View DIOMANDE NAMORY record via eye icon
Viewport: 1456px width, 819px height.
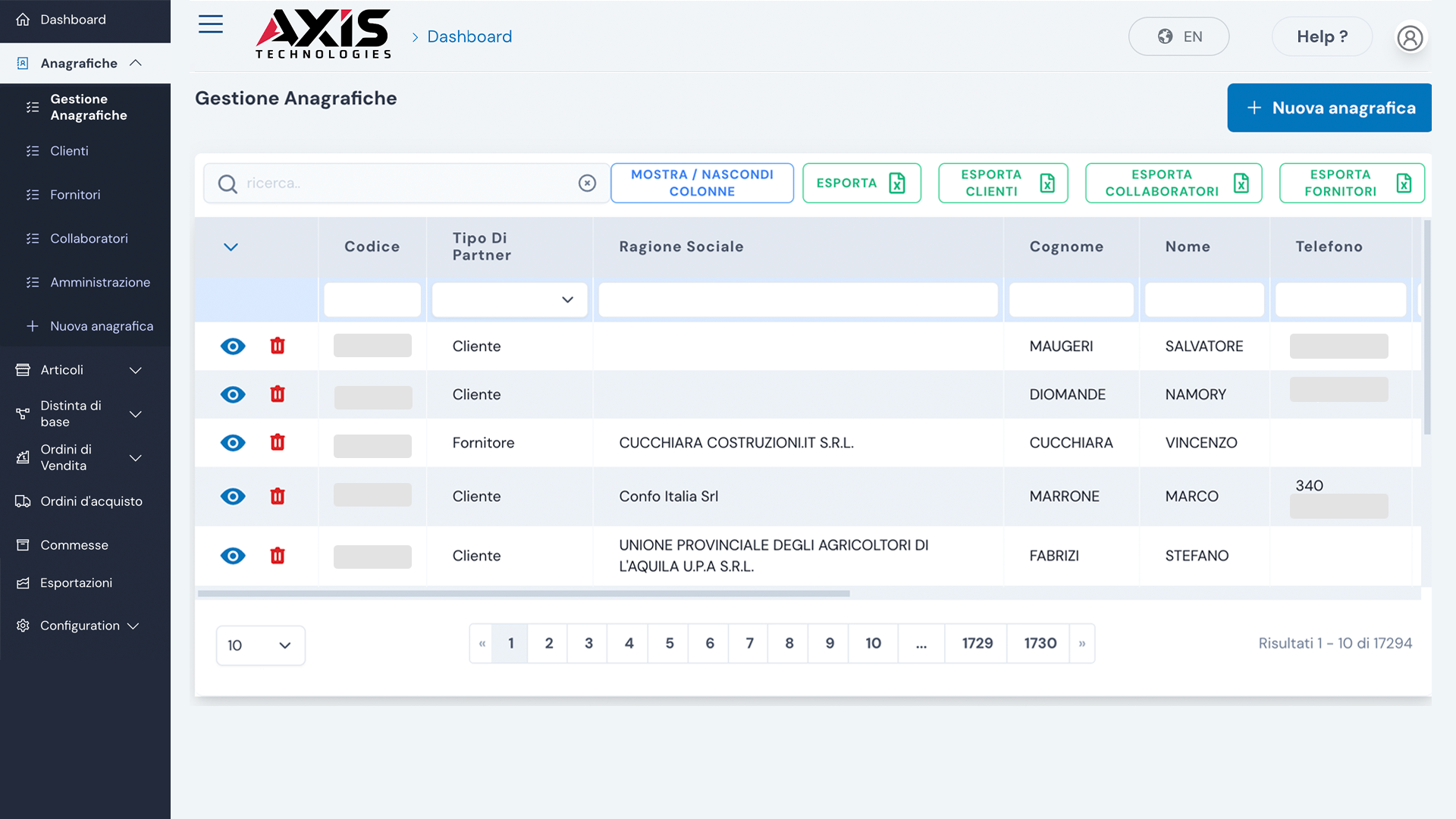coord(233,394)
